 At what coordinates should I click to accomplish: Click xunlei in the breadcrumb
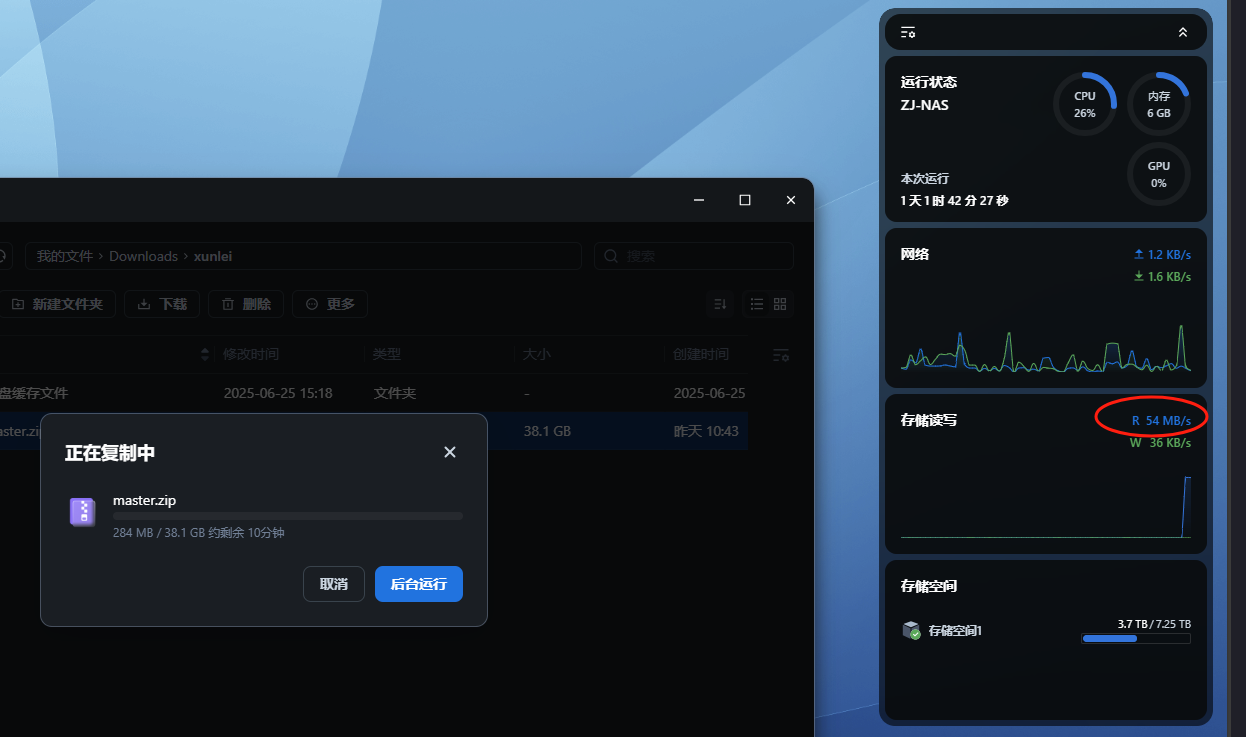pos(213,256)
